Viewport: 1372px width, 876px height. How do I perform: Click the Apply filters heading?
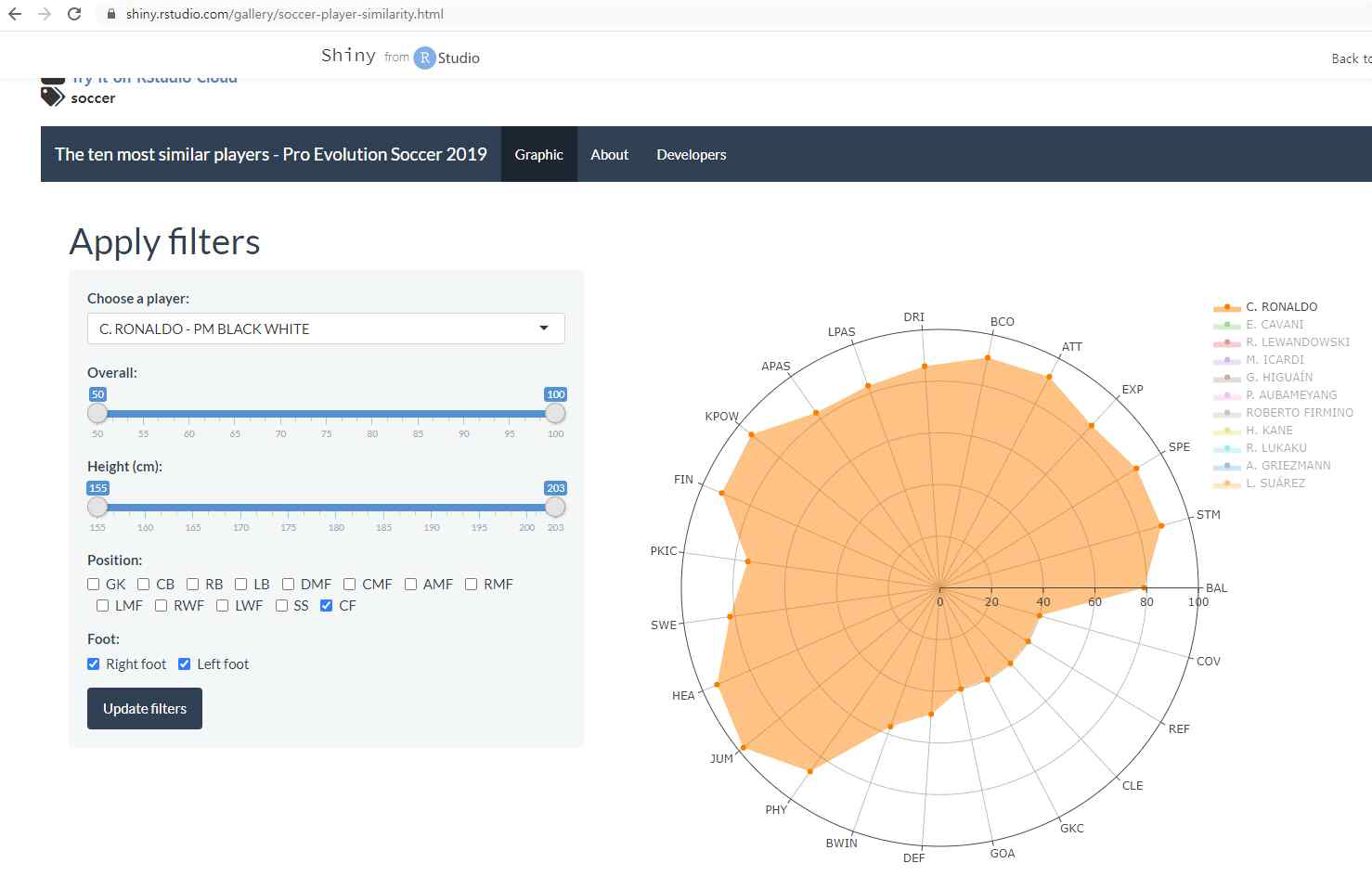tap(165, 241)
